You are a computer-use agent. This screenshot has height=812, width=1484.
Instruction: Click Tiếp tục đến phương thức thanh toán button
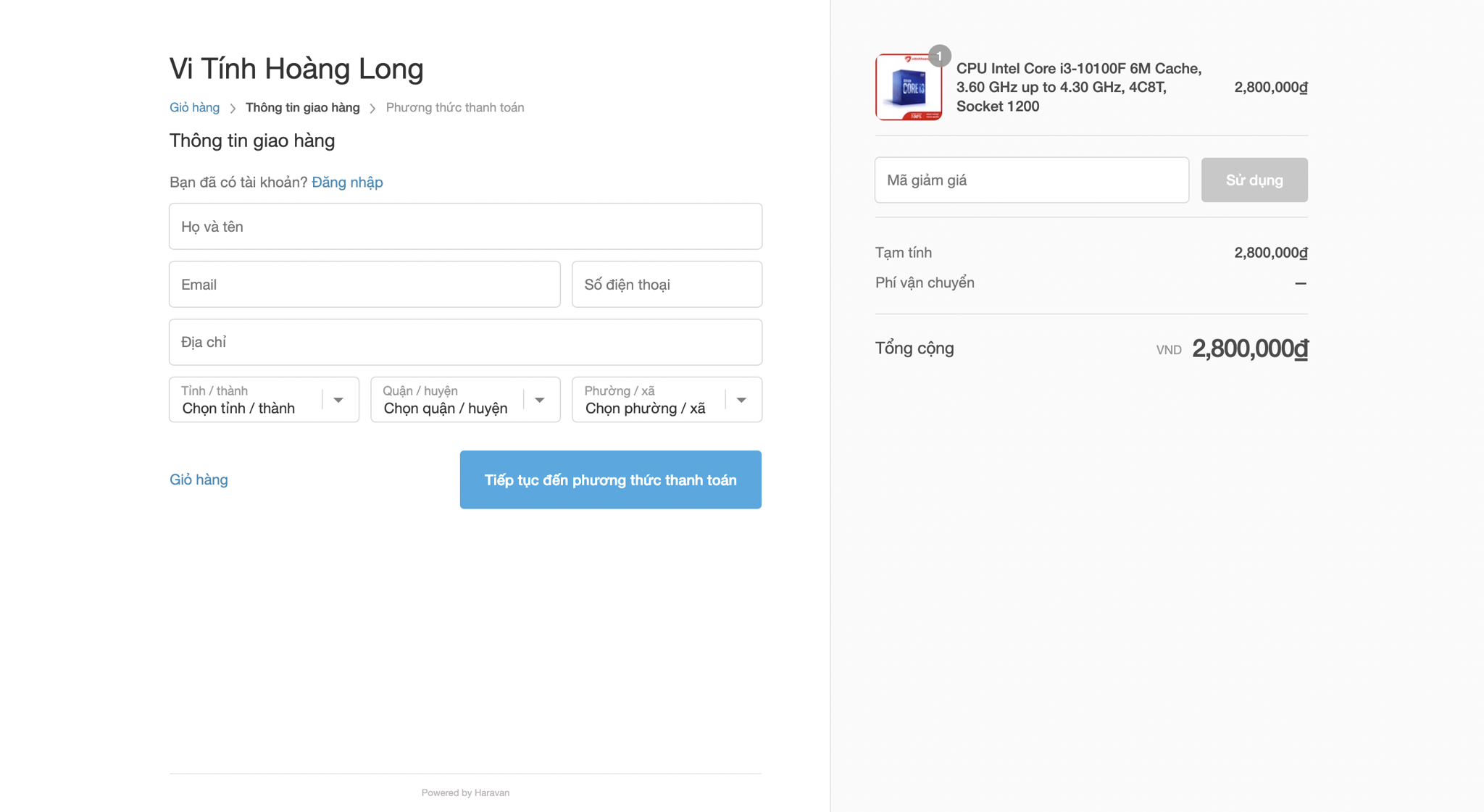[x=610, y=480]
